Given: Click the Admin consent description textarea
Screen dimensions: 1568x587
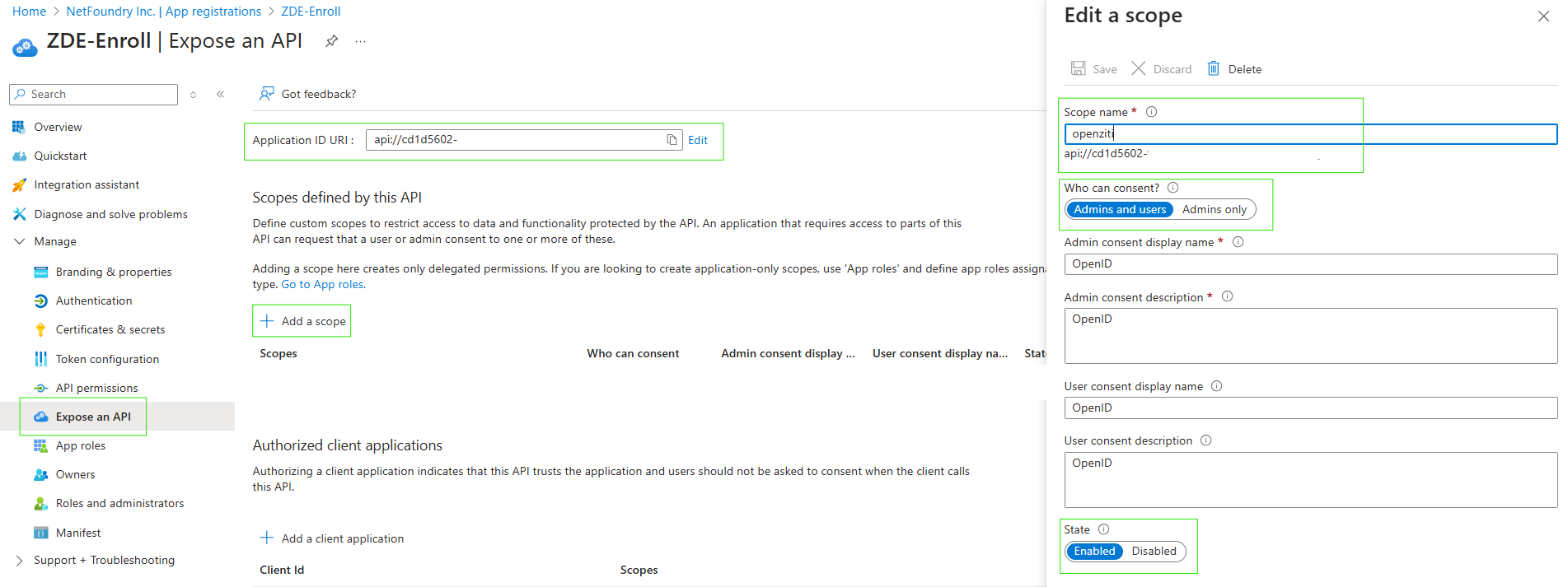Looking at the screenshot, I should click(x=1311, y=336).
